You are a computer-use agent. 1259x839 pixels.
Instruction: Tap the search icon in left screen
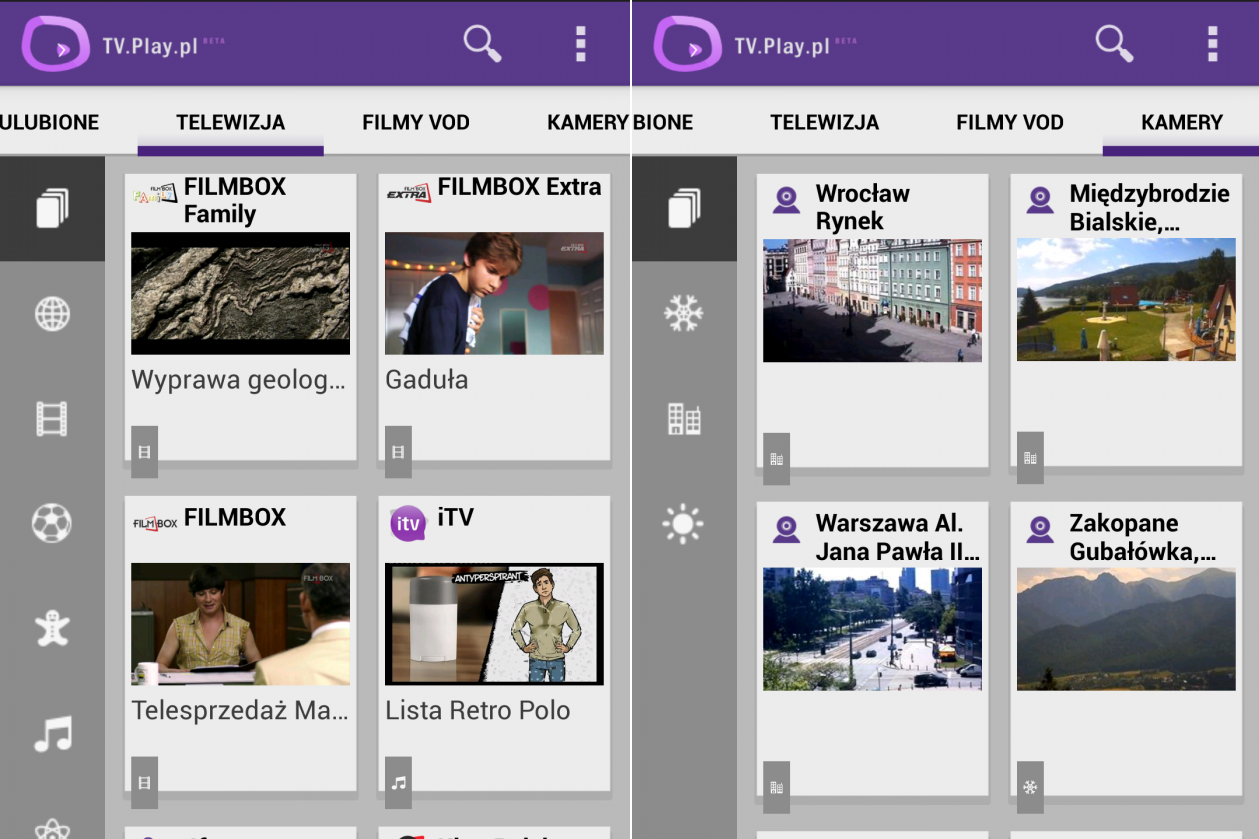(x=482, y=44)
